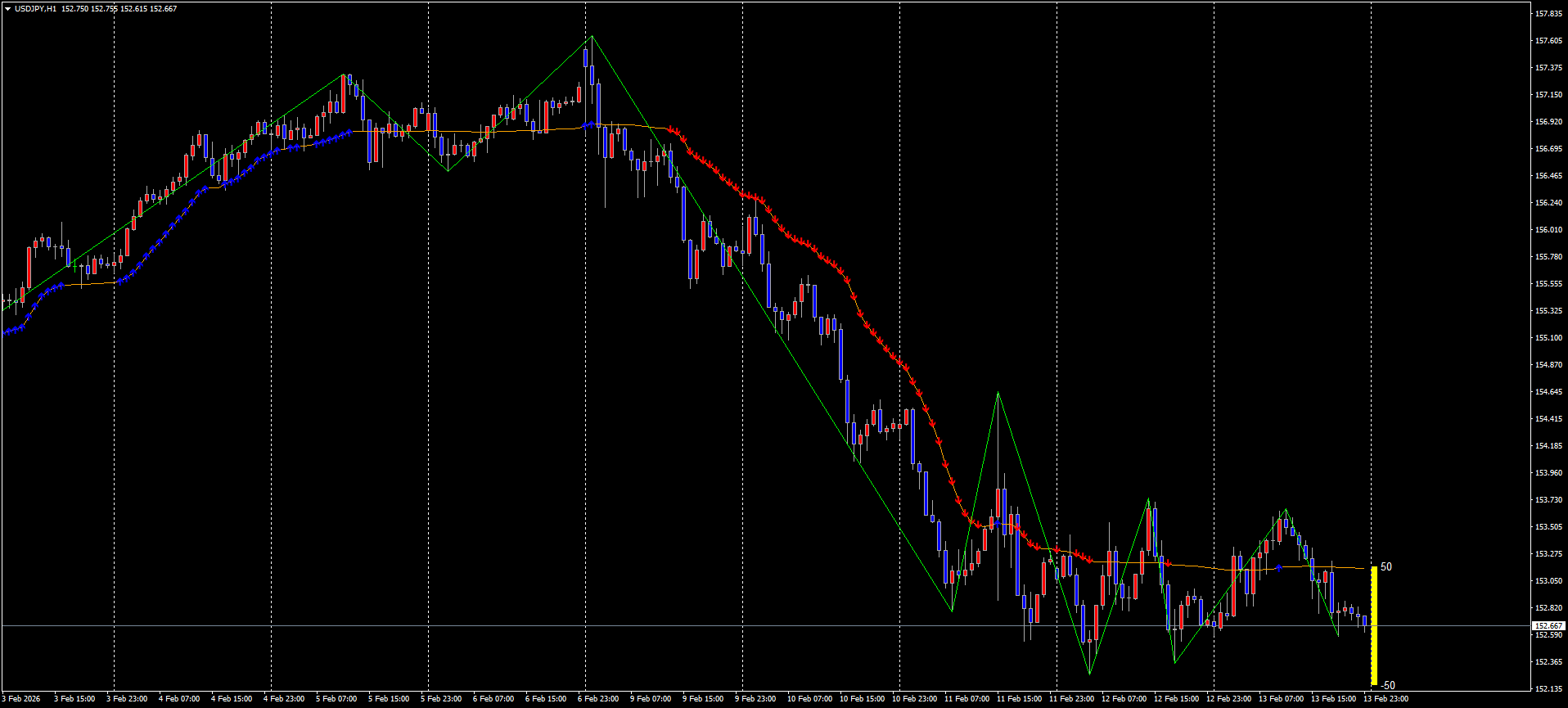Click the first red down-arrow signal marker
The height and width of the screenshot is (708, 1568).
670,129
